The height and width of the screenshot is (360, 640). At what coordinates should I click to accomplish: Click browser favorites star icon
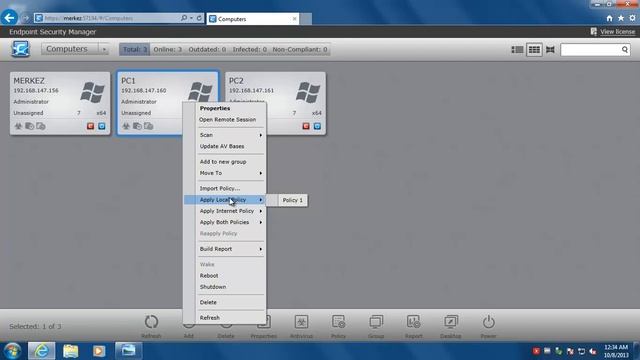[621, 18]
